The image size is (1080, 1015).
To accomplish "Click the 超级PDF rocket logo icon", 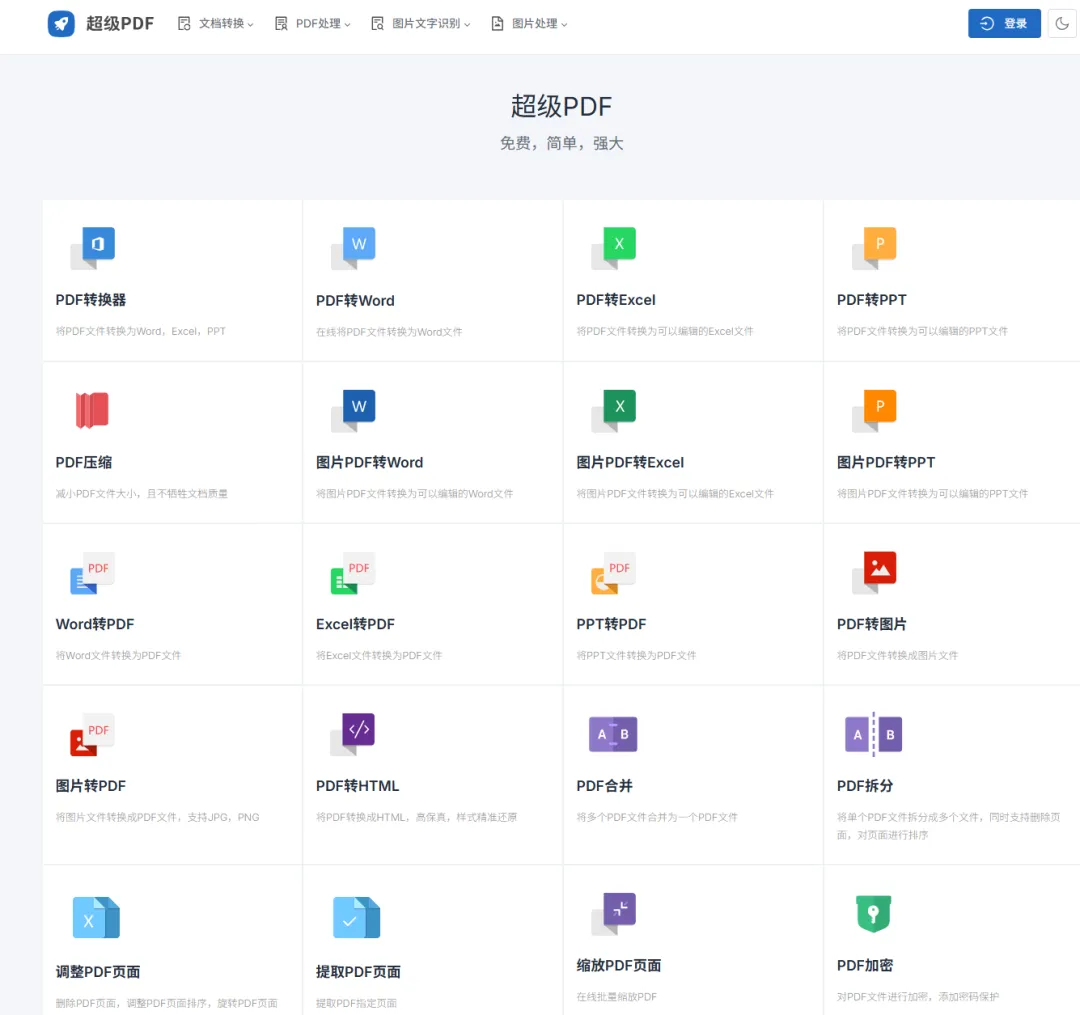I will tap(61, 23).
